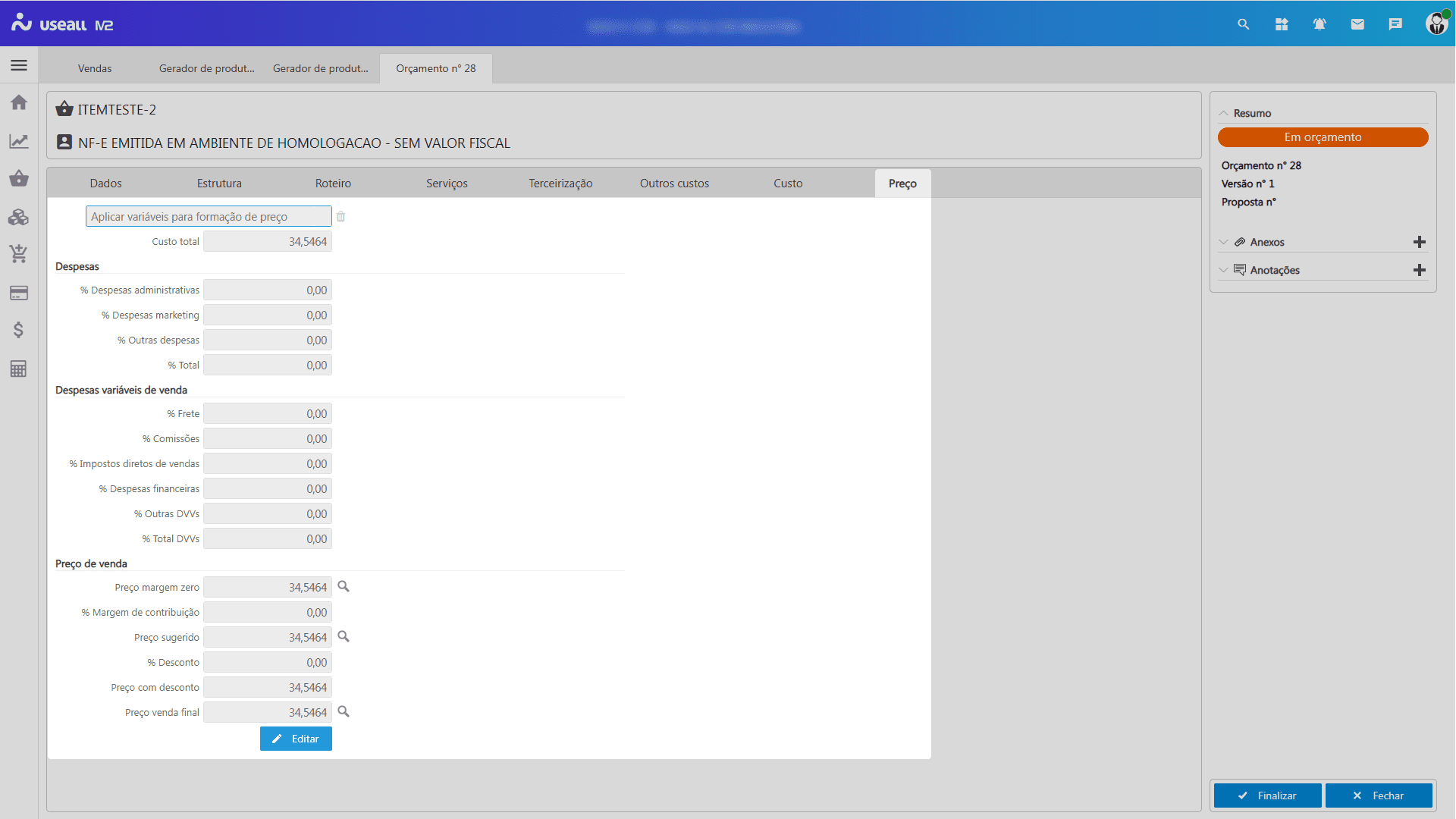Click the notification bell icon
Viewport: 1456px width, 819px height.
tap(1319, 24)
